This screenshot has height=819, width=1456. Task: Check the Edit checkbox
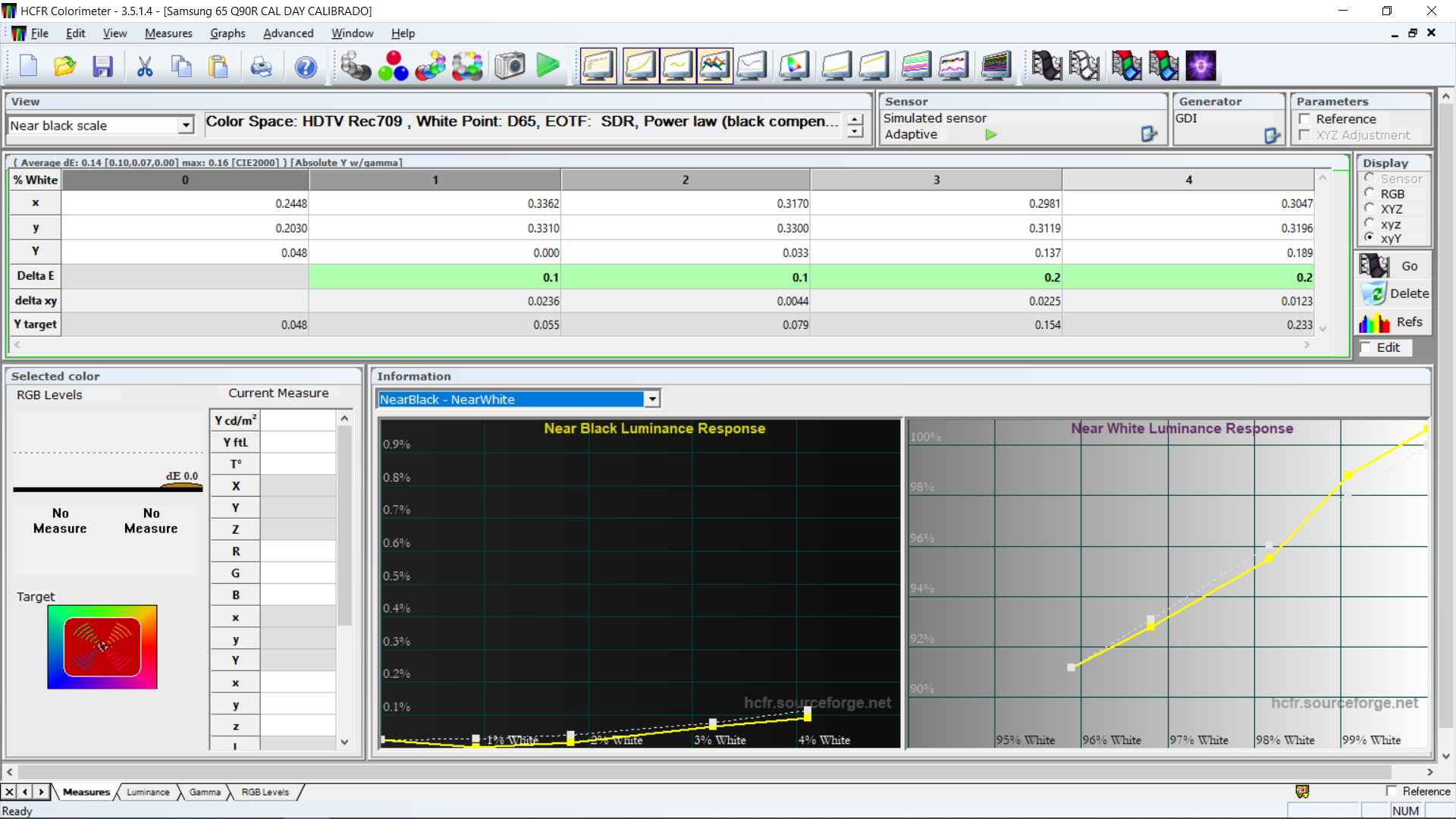pyautogui.click(x=1367, y=347)
